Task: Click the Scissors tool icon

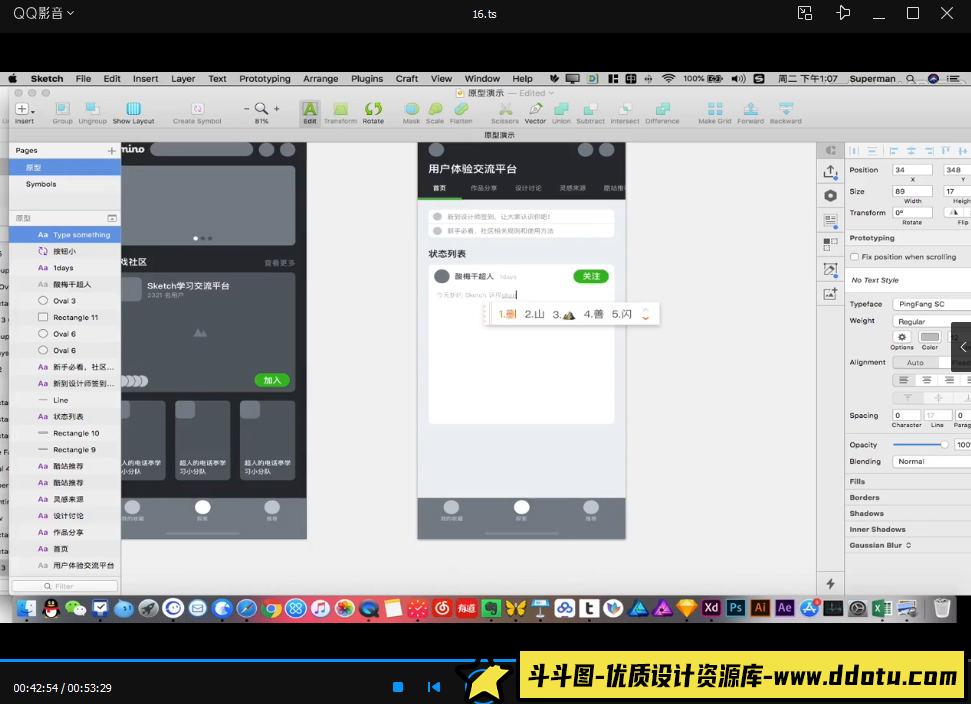Action: click(x=505, y=113)
